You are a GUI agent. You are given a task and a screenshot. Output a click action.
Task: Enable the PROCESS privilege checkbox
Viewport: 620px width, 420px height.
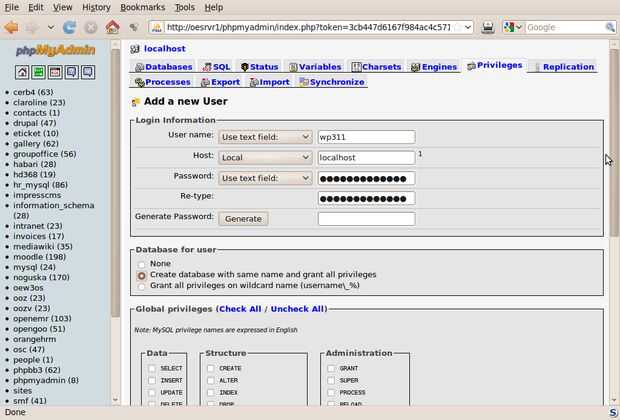click(x=331, y=393)
